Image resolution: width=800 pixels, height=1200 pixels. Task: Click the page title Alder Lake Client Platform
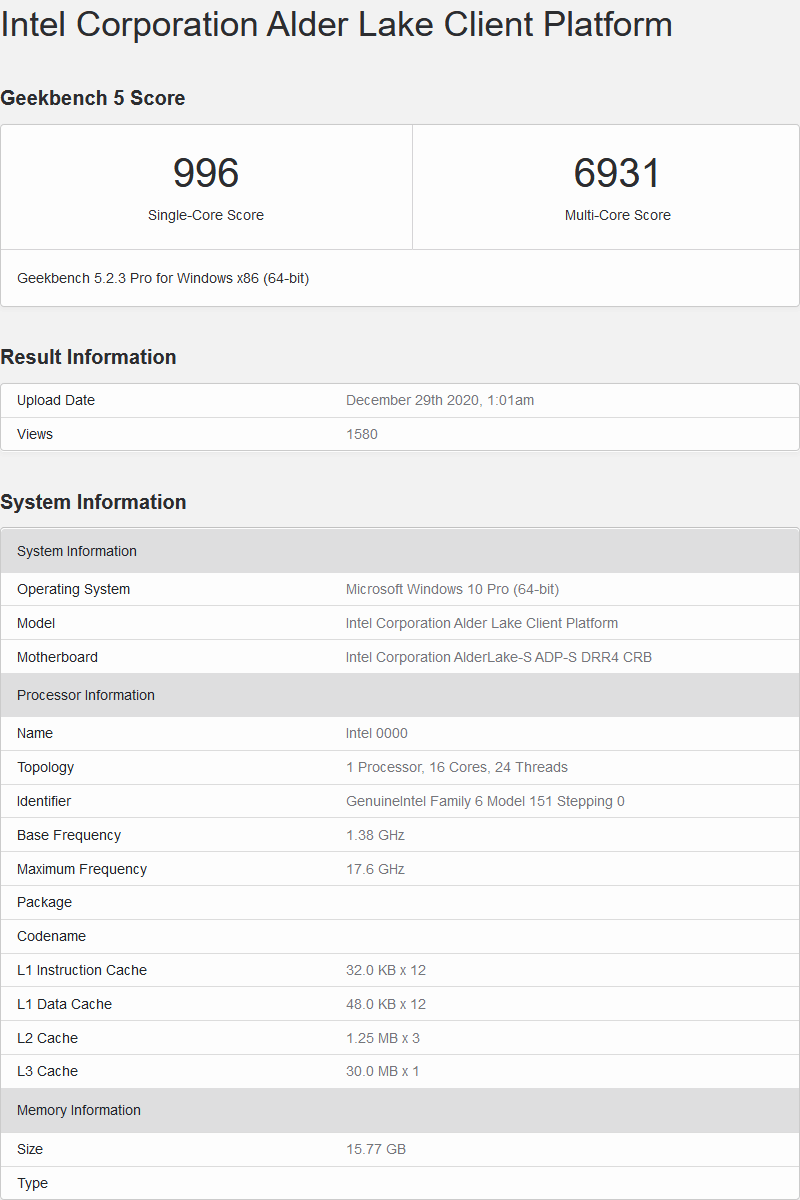336,24
